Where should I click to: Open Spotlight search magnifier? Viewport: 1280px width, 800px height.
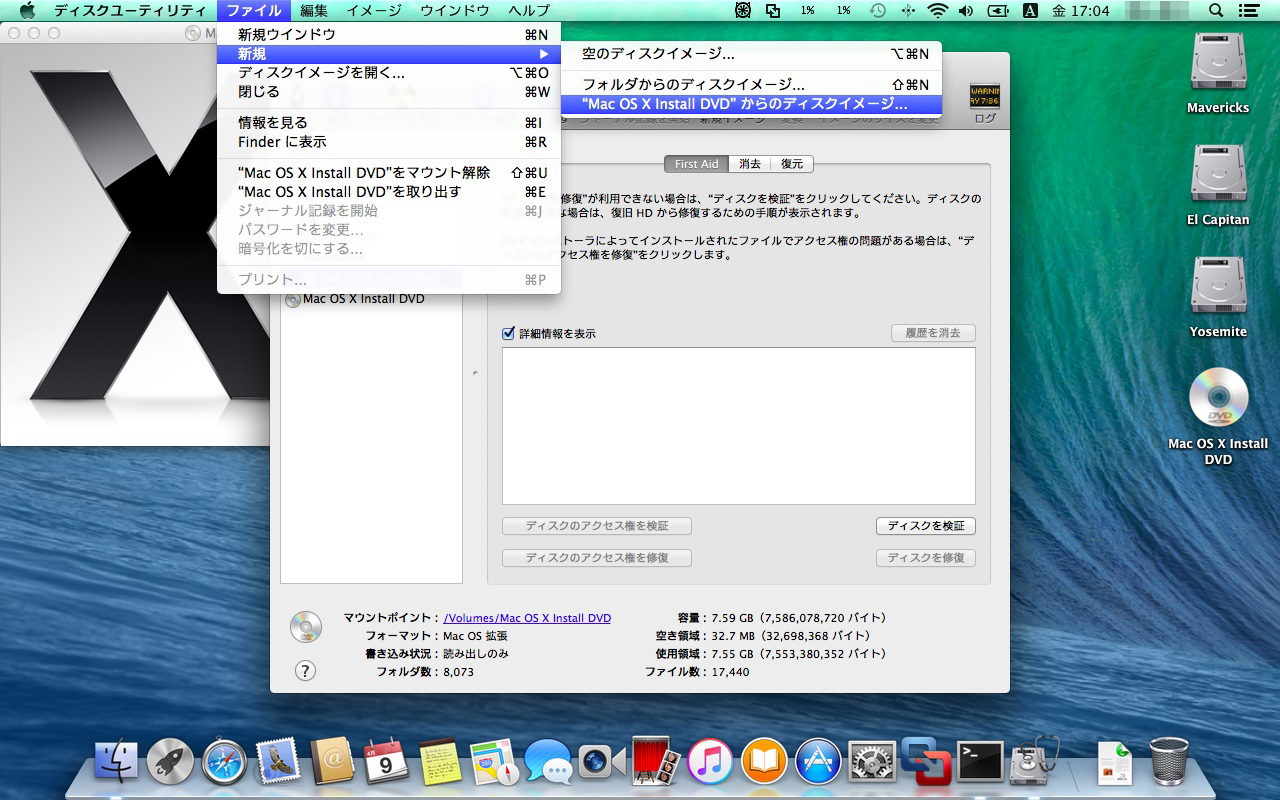1216,11
